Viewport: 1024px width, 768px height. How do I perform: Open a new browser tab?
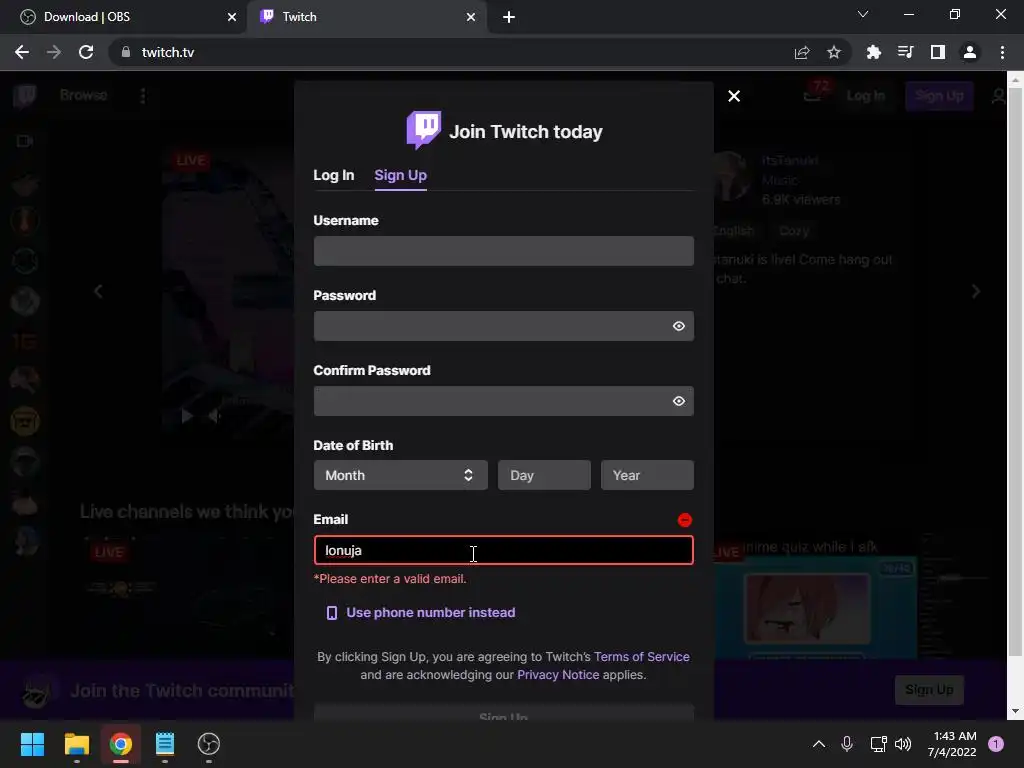point(509,17)
